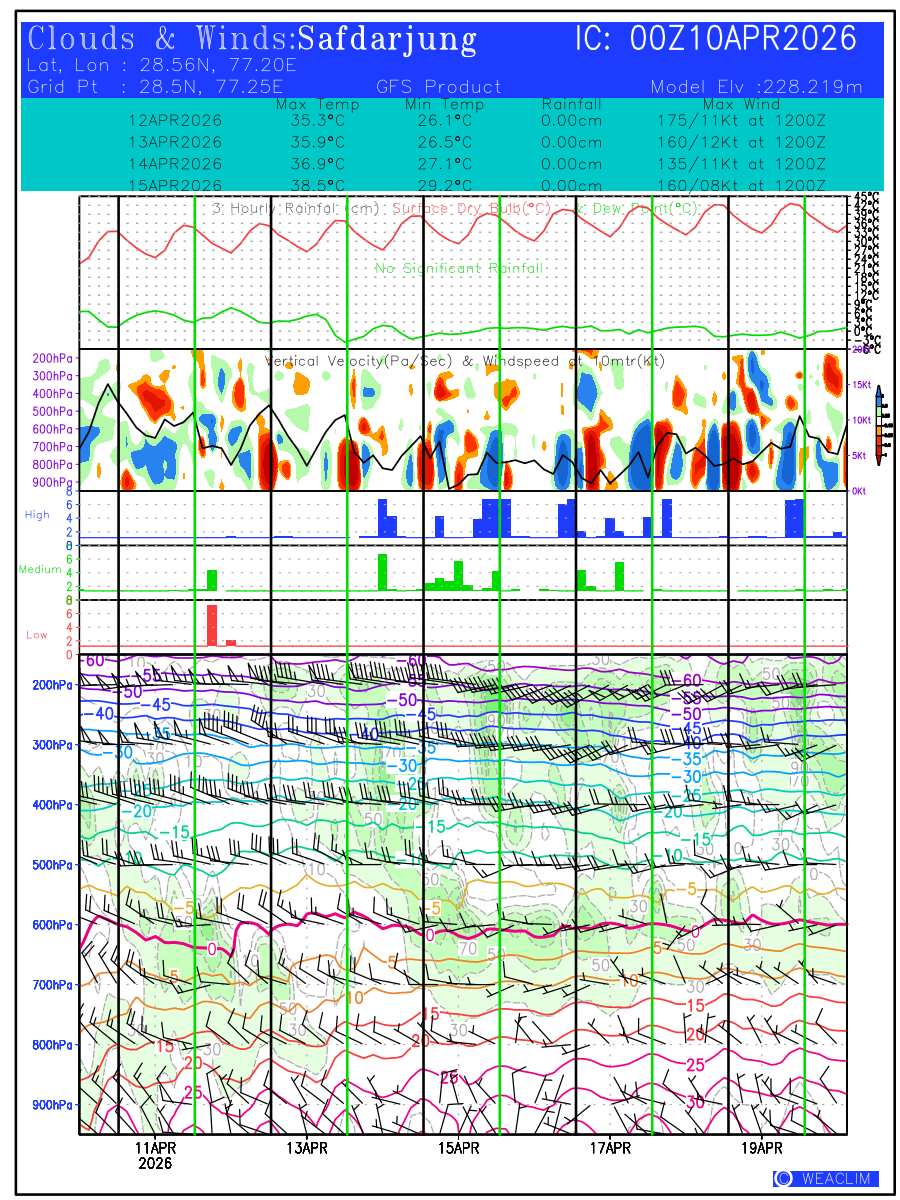Click the tall red low cloud bar
The width and height of the screenshot is (900, 1200).
point(211,625)
